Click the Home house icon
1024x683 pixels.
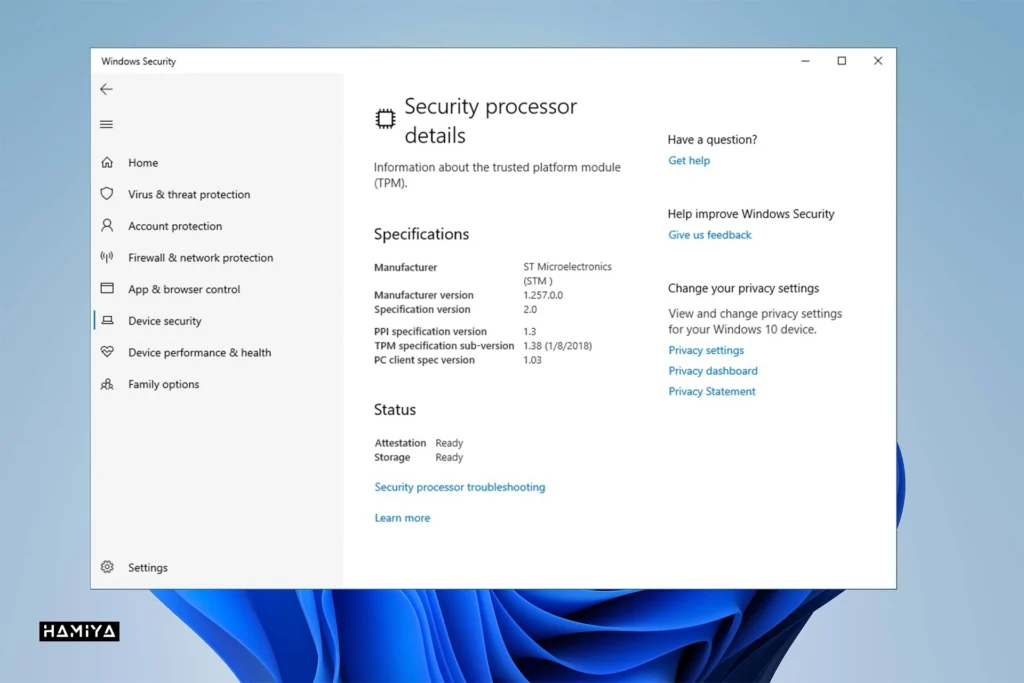click(107, 162)
